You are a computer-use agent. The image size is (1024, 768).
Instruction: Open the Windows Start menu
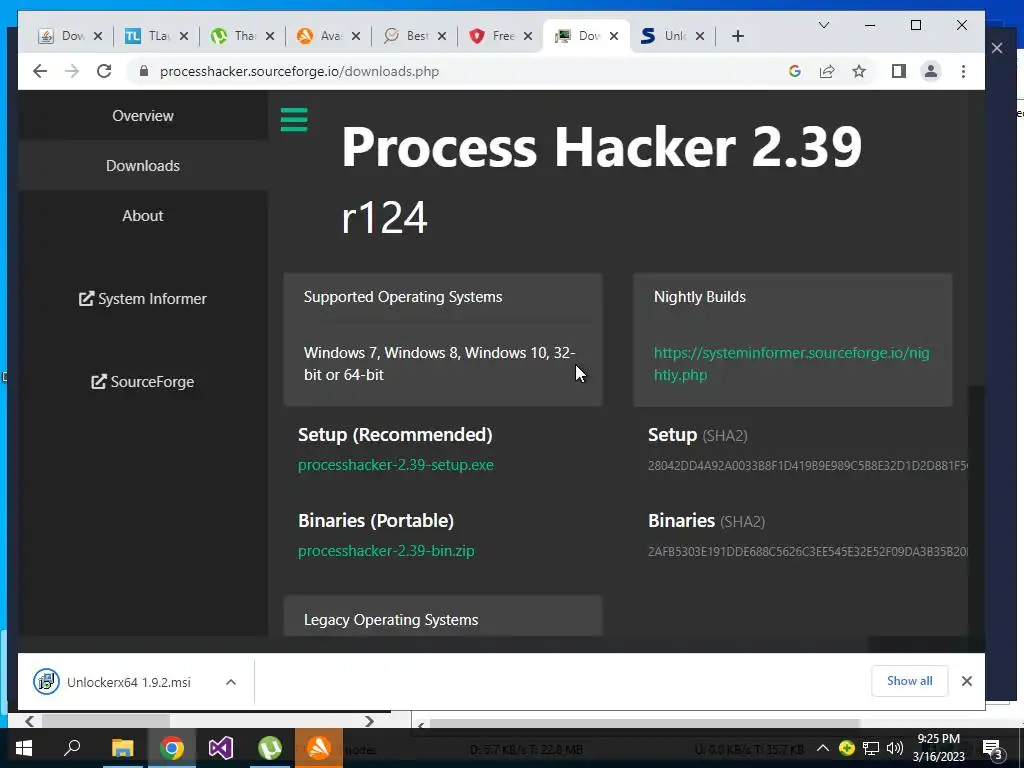(24, 748)
